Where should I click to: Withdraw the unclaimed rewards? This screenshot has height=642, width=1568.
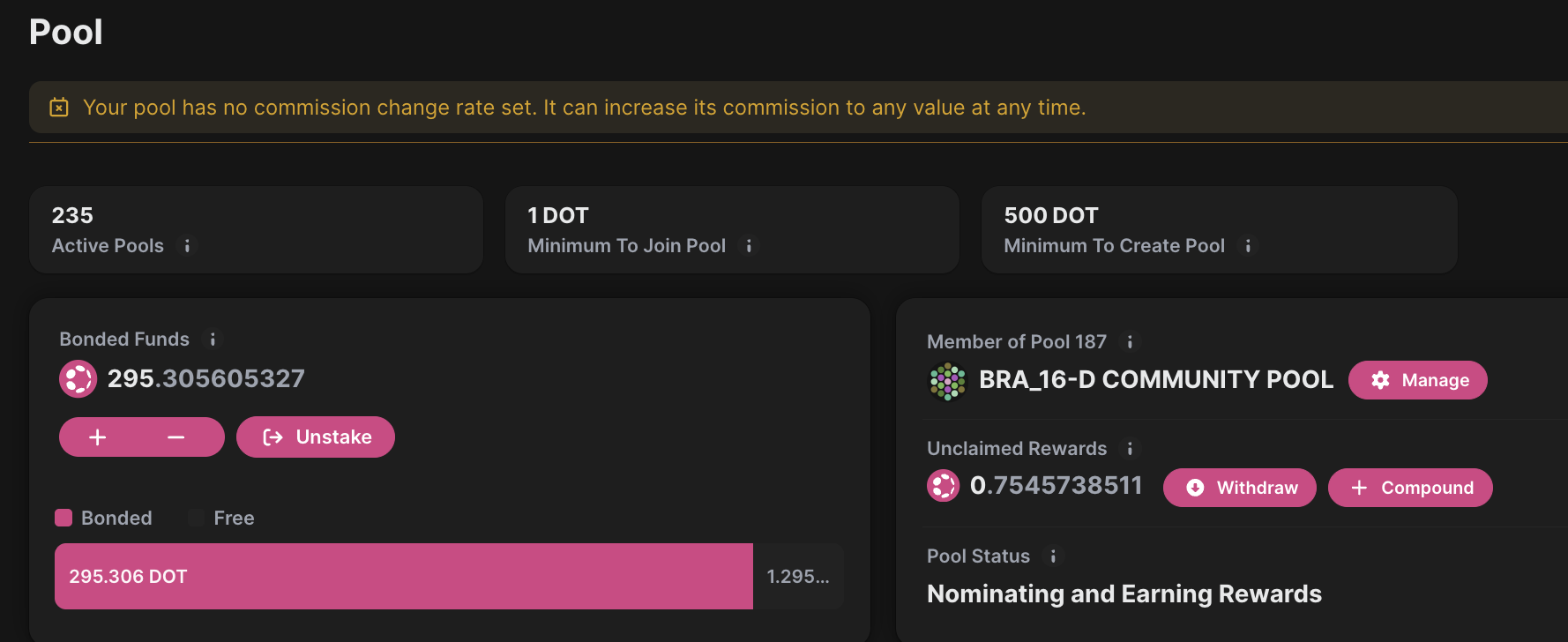tap(1239, 488)
